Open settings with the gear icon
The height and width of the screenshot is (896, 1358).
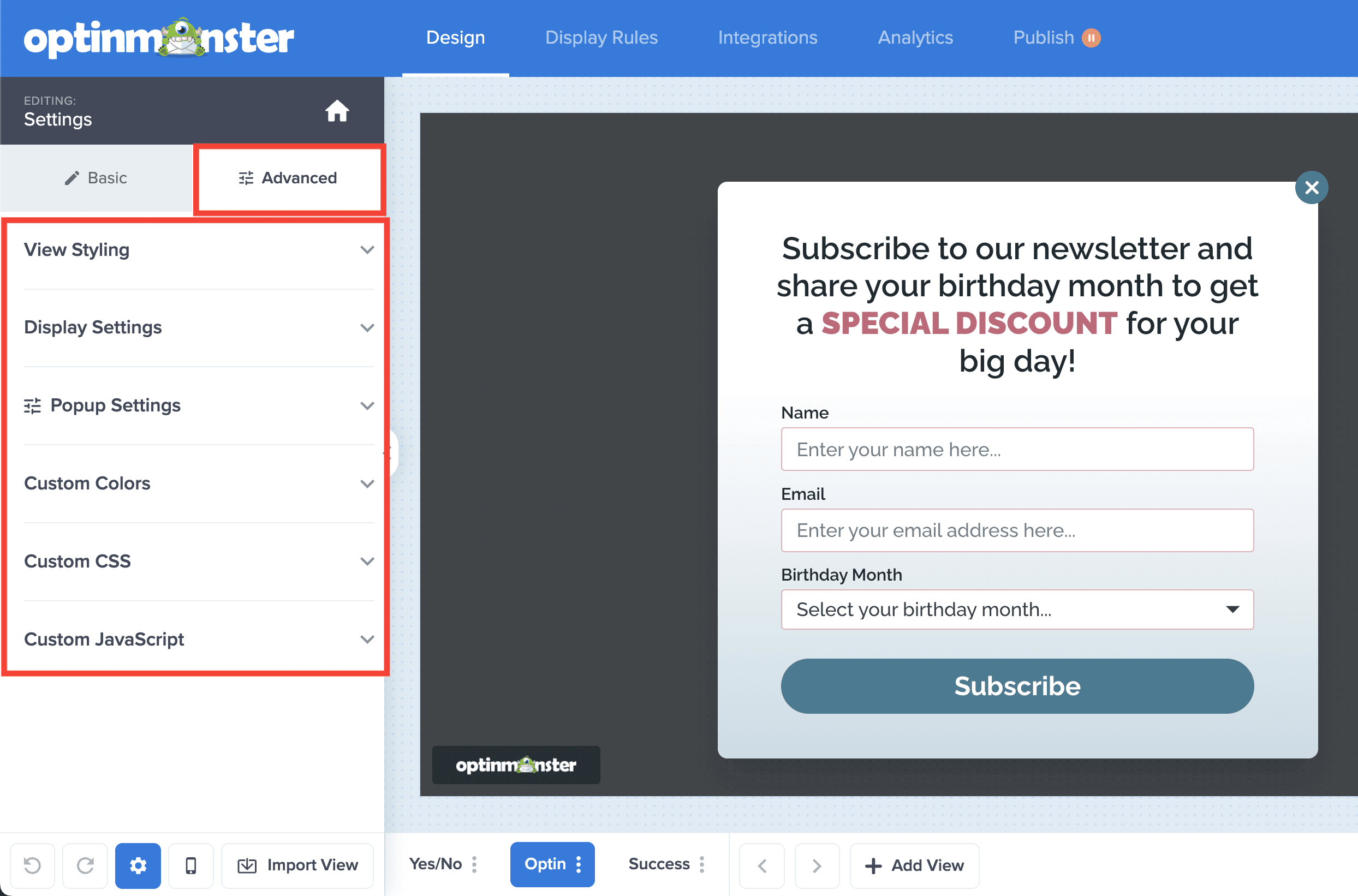pyautogui.click(x=138, y=865)
